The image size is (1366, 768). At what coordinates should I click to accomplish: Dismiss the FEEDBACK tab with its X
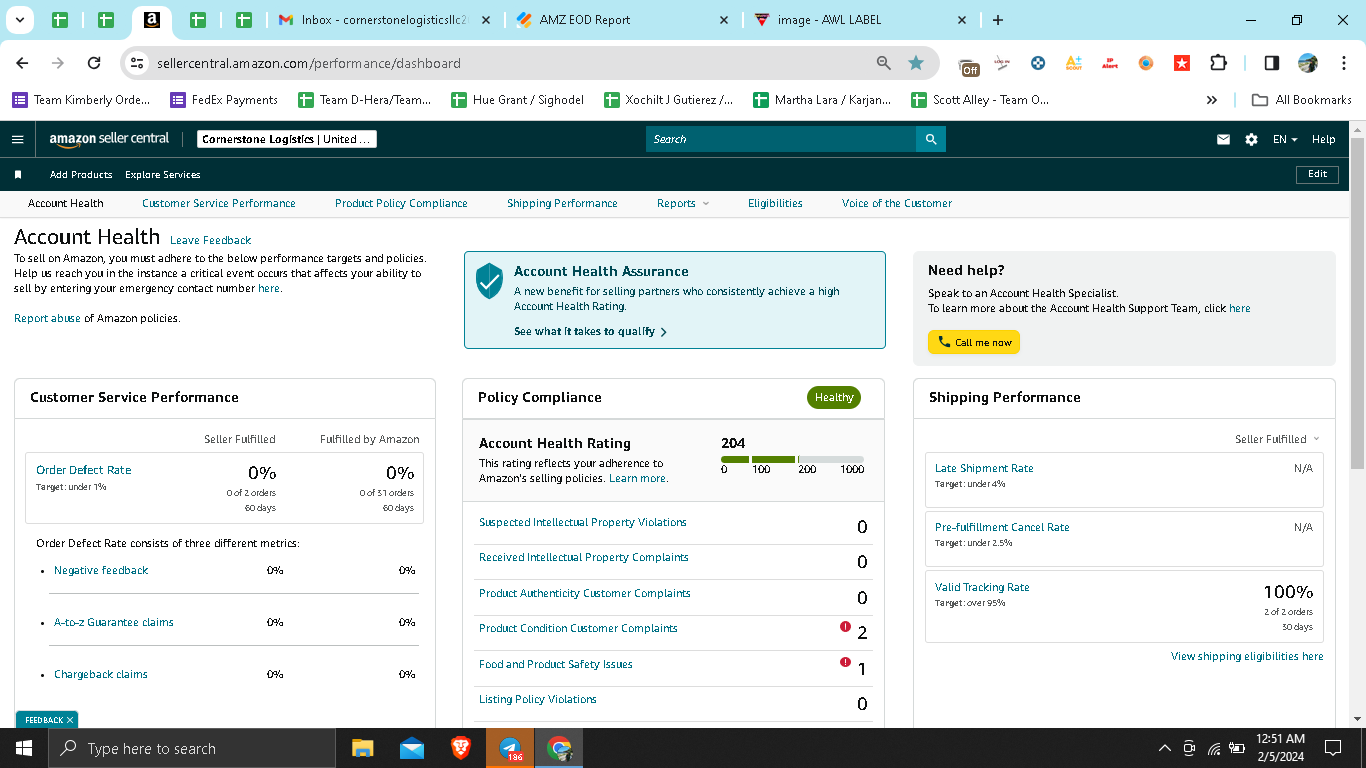70,720
